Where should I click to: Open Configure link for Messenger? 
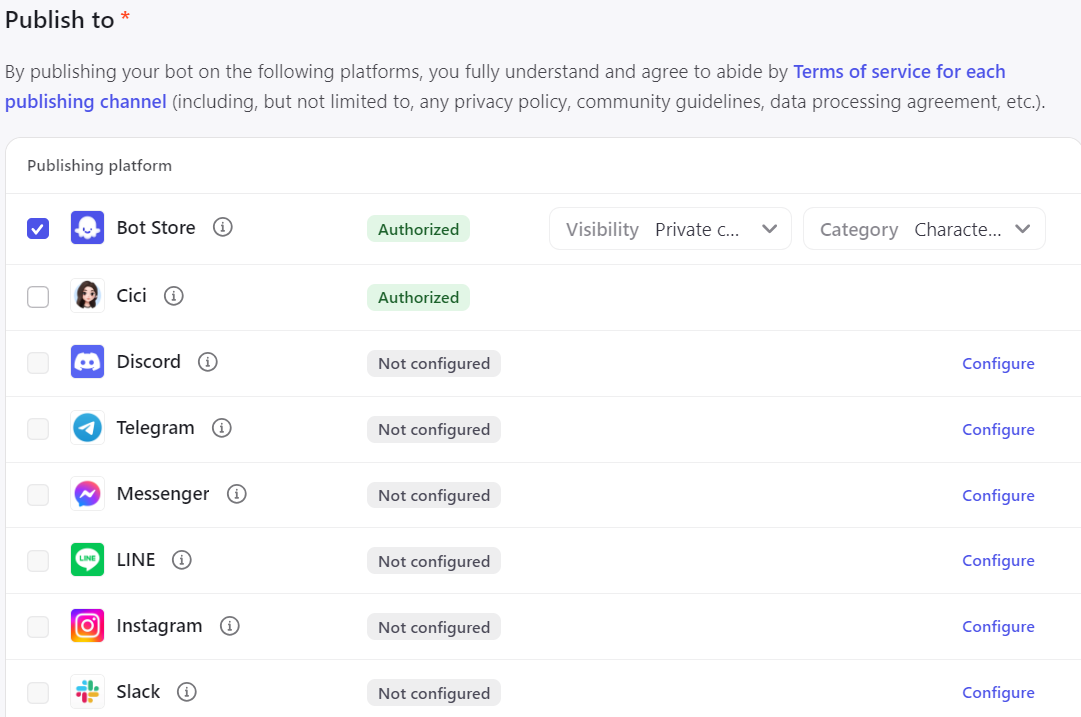998,496
